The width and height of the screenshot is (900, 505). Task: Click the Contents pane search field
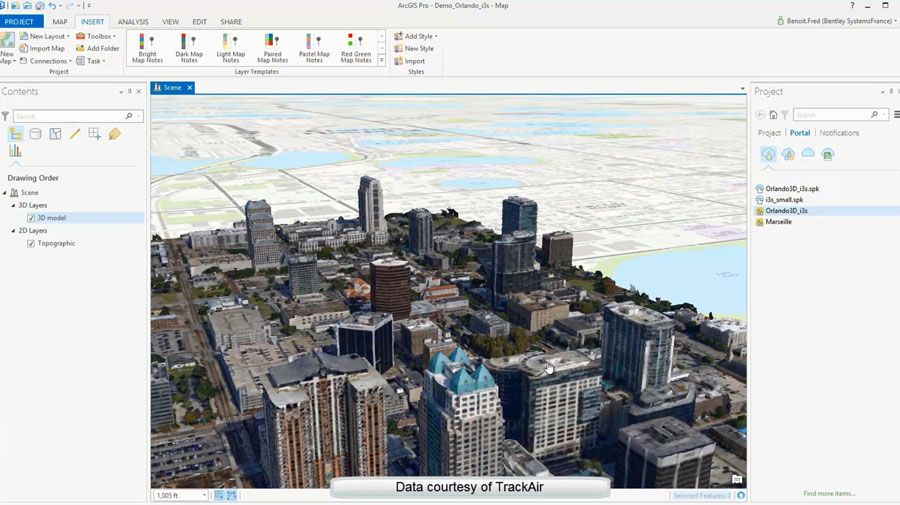pyautogui.click(x=79, y=116)
